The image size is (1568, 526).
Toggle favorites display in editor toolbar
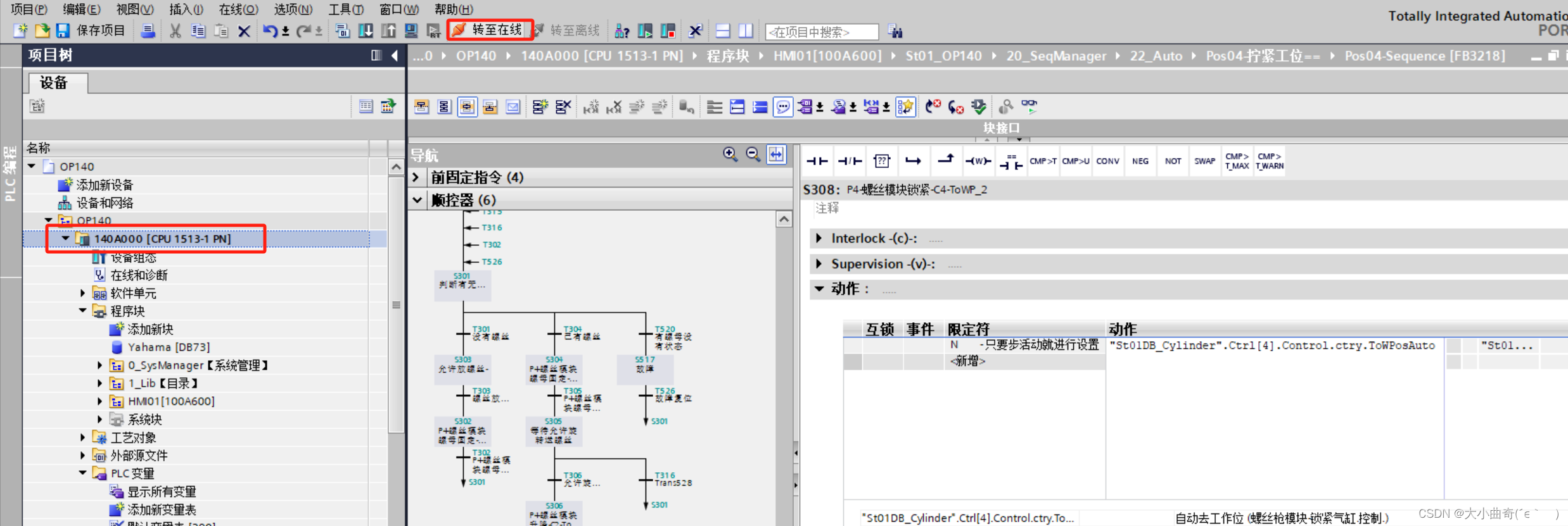coord(906,106)
